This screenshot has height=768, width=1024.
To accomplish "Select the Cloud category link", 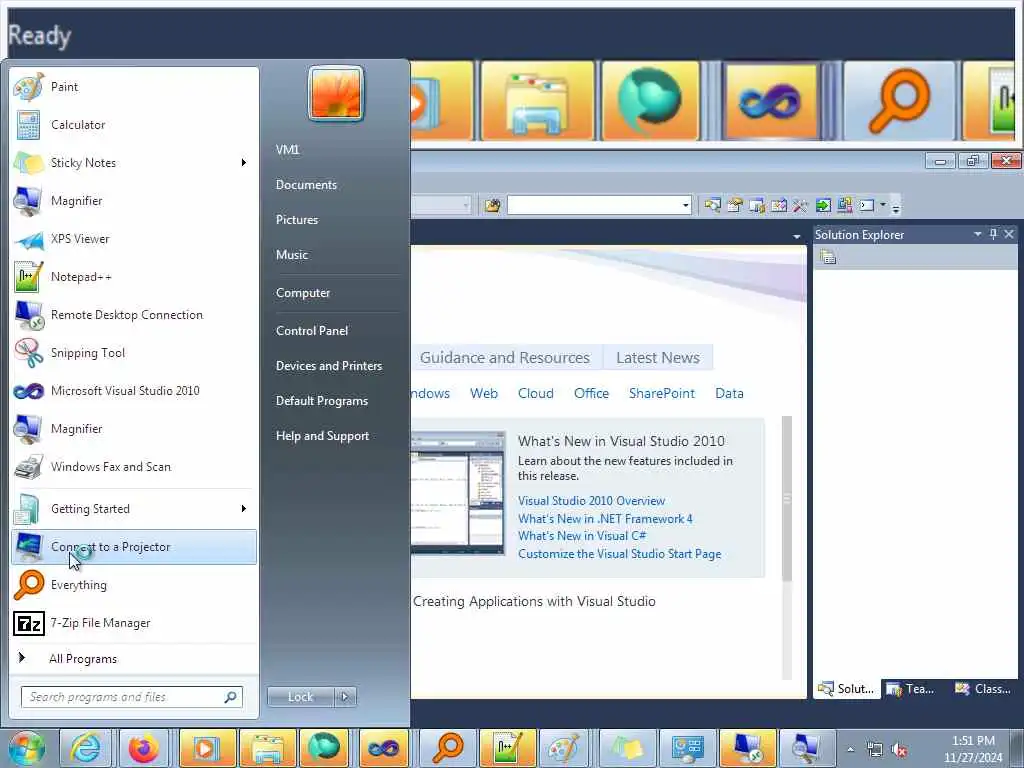I will coord(536,393).
